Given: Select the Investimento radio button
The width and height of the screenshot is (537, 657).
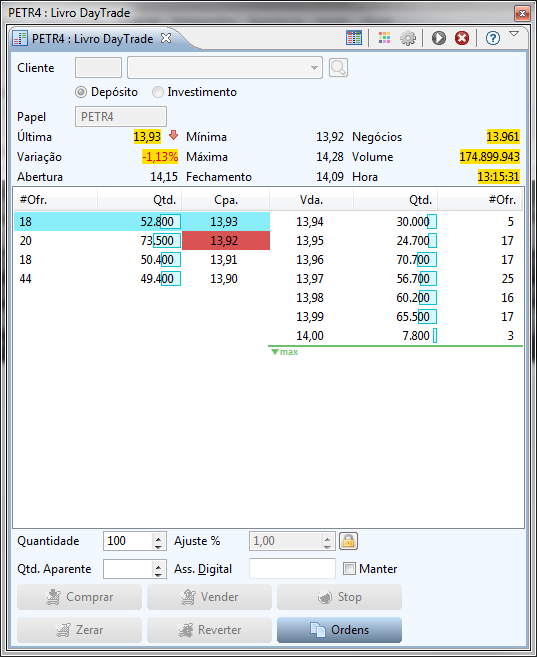Looking at the screenshot, I should 157,92.
